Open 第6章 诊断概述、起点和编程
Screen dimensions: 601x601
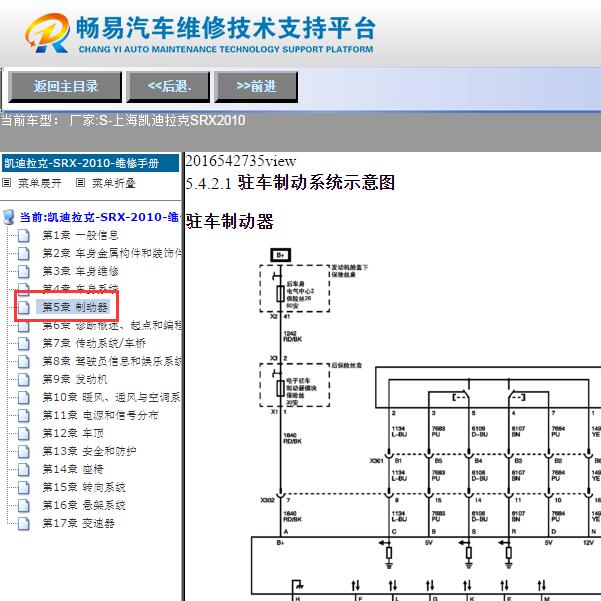click(x=112, y=326)
